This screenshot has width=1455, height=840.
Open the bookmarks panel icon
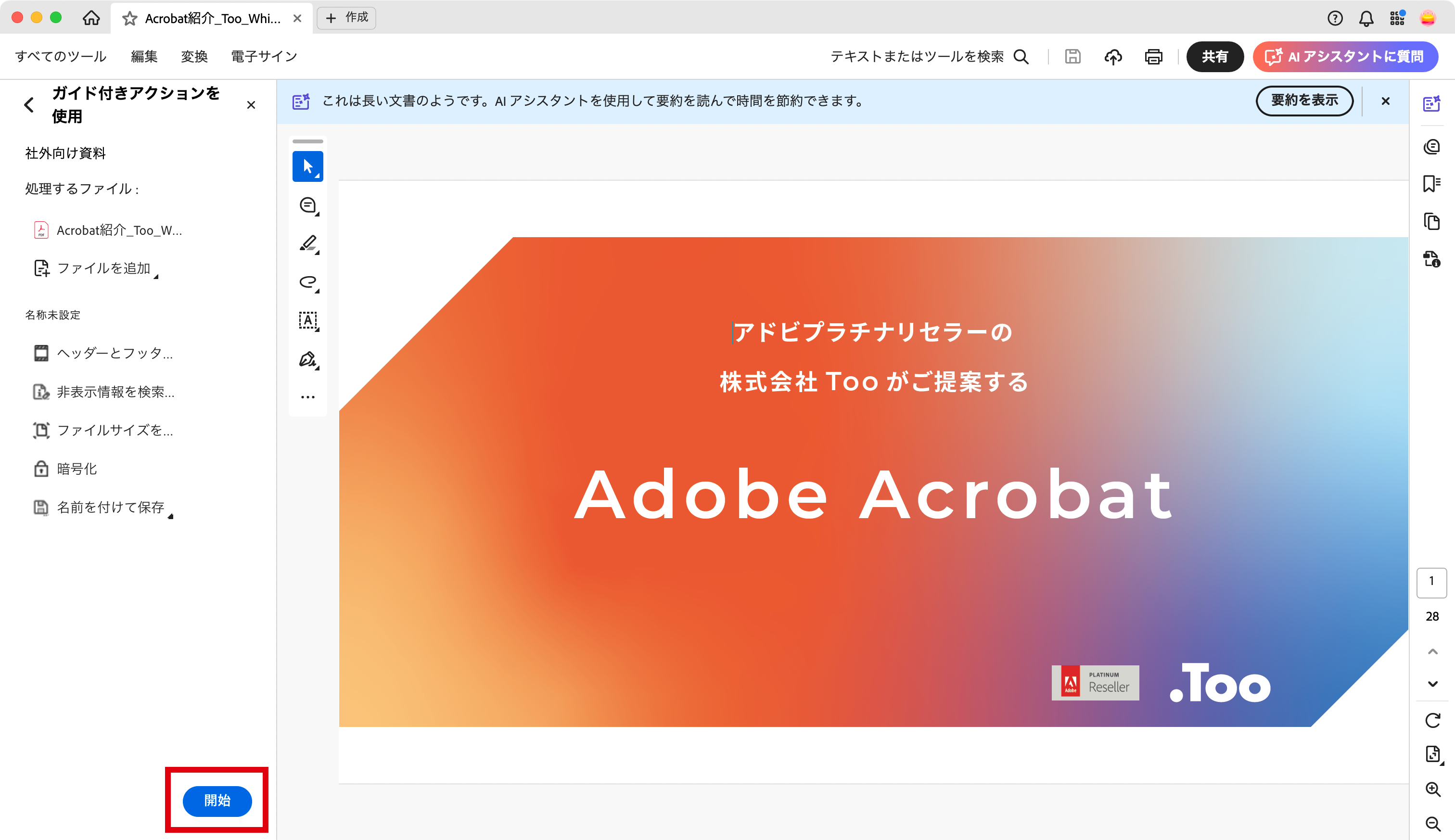[x=1431, y=184]
